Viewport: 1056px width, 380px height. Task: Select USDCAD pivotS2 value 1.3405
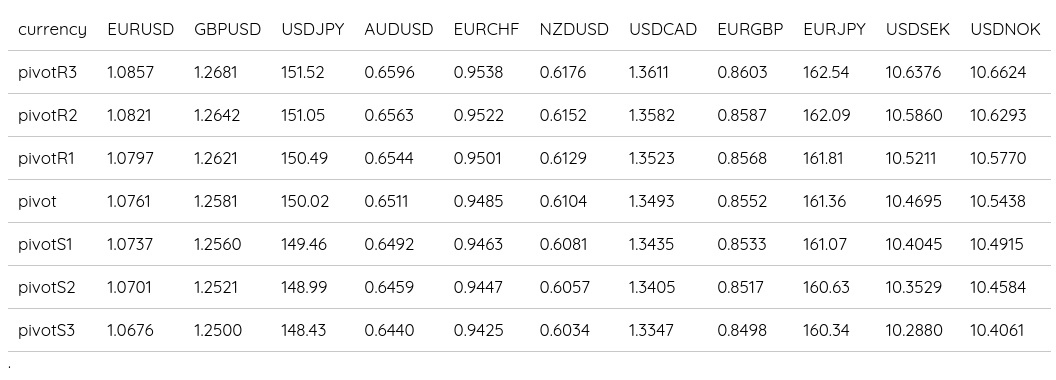click(x=652, y=288)
